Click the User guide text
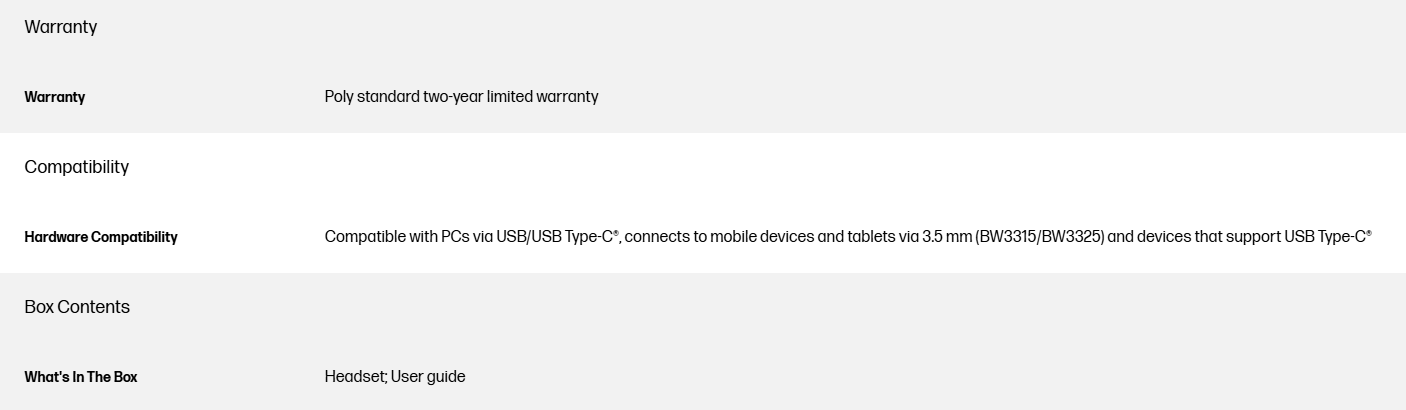Image resolution: width=1406 pixels, height=410 pixels. (428, 377)
